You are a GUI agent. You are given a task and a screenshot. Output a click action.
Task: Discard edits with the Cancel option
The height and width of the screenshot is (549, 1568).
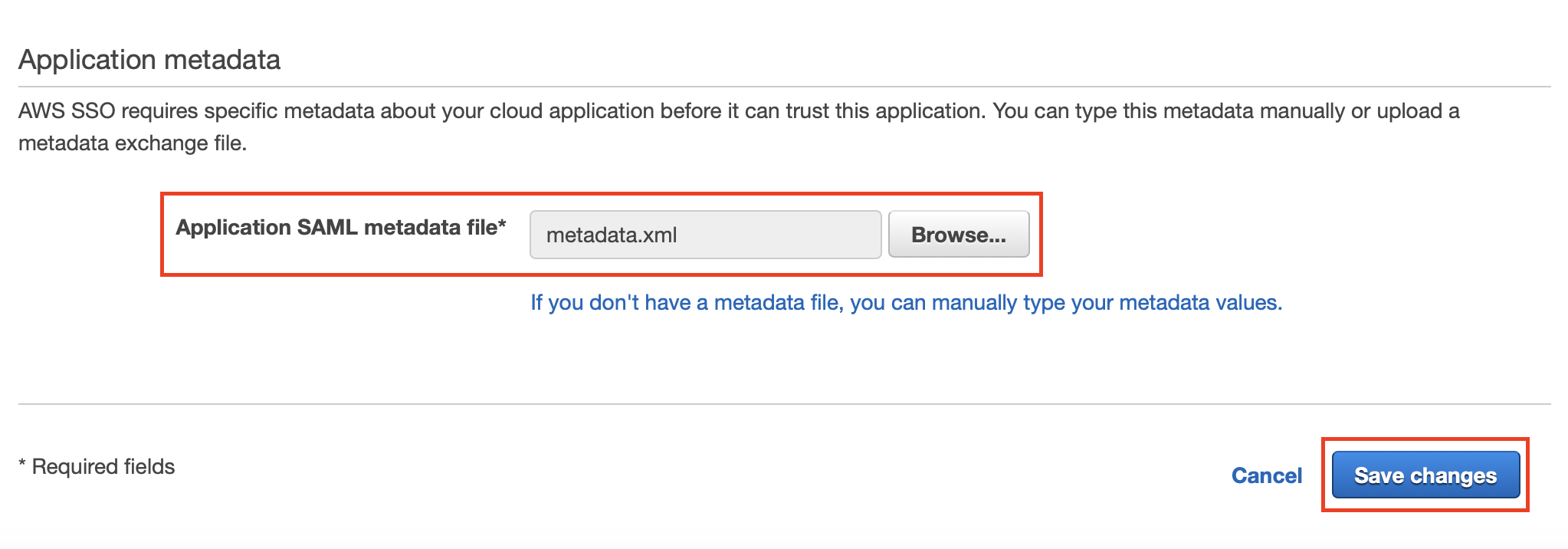coord(1267,475)
